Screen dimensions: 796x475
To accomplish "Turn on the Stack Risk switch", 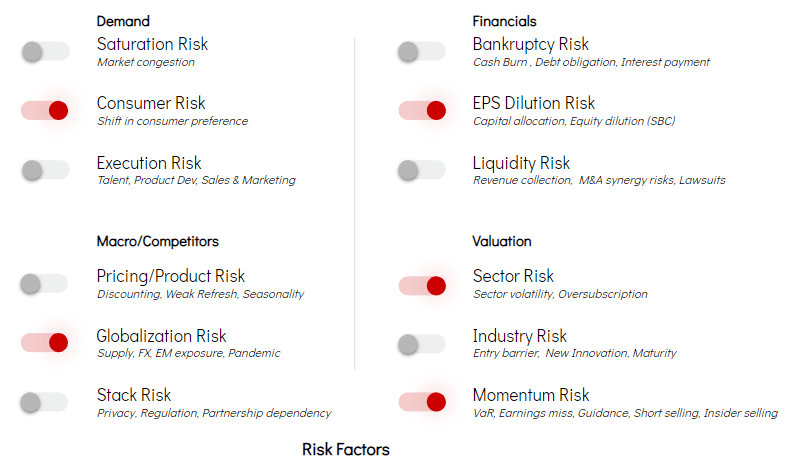I will (44, 402).
